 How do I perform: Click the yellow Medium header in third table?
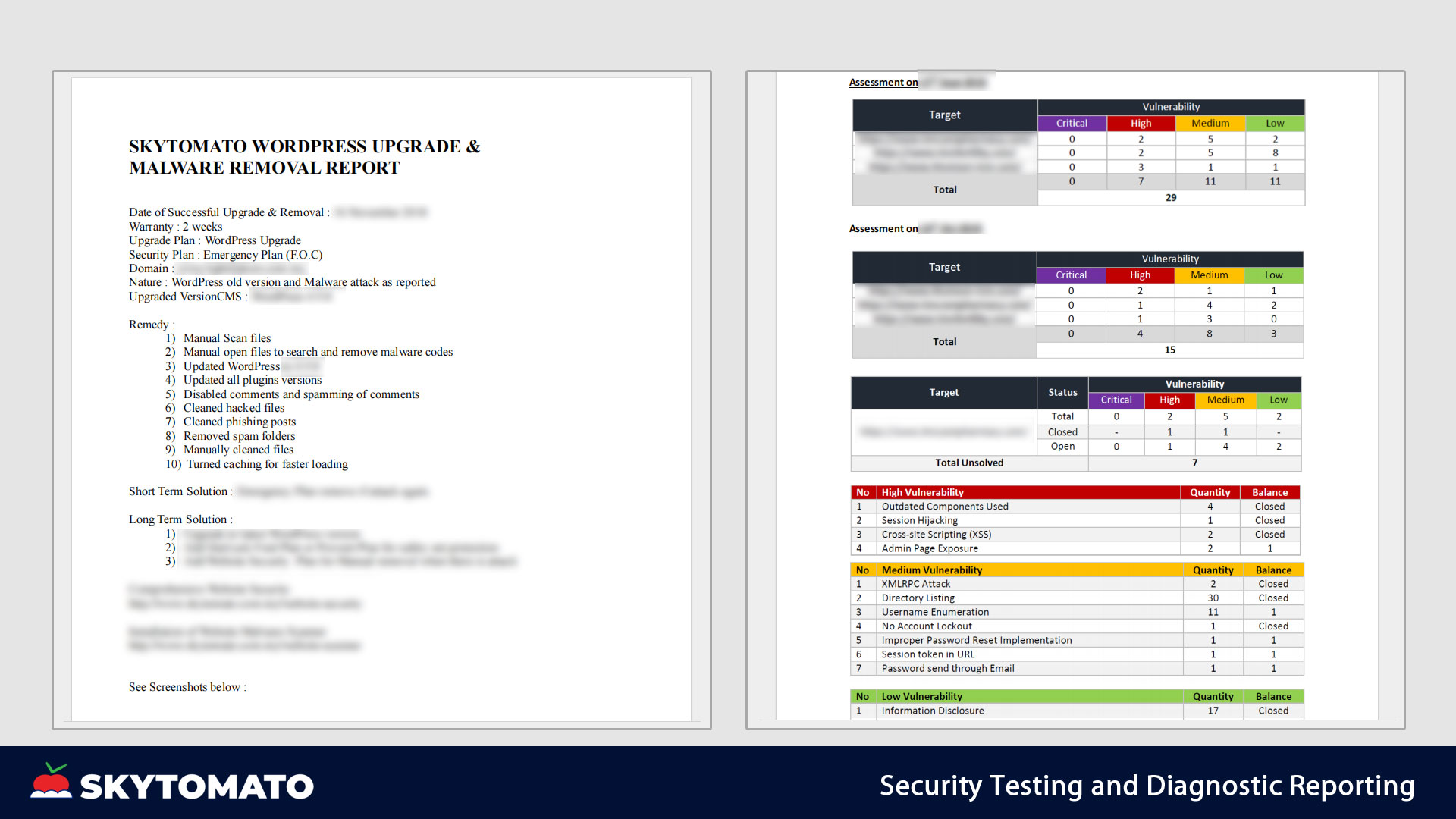pyautogui.click(x=1225, y=400)
